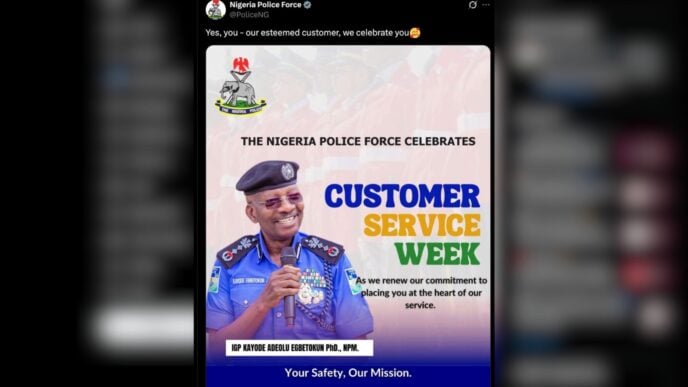The width and height of the screenshot is (688, 387).
Task: Click the Nigeria Police elephant crest logo
Action: [x=241, y=86]
